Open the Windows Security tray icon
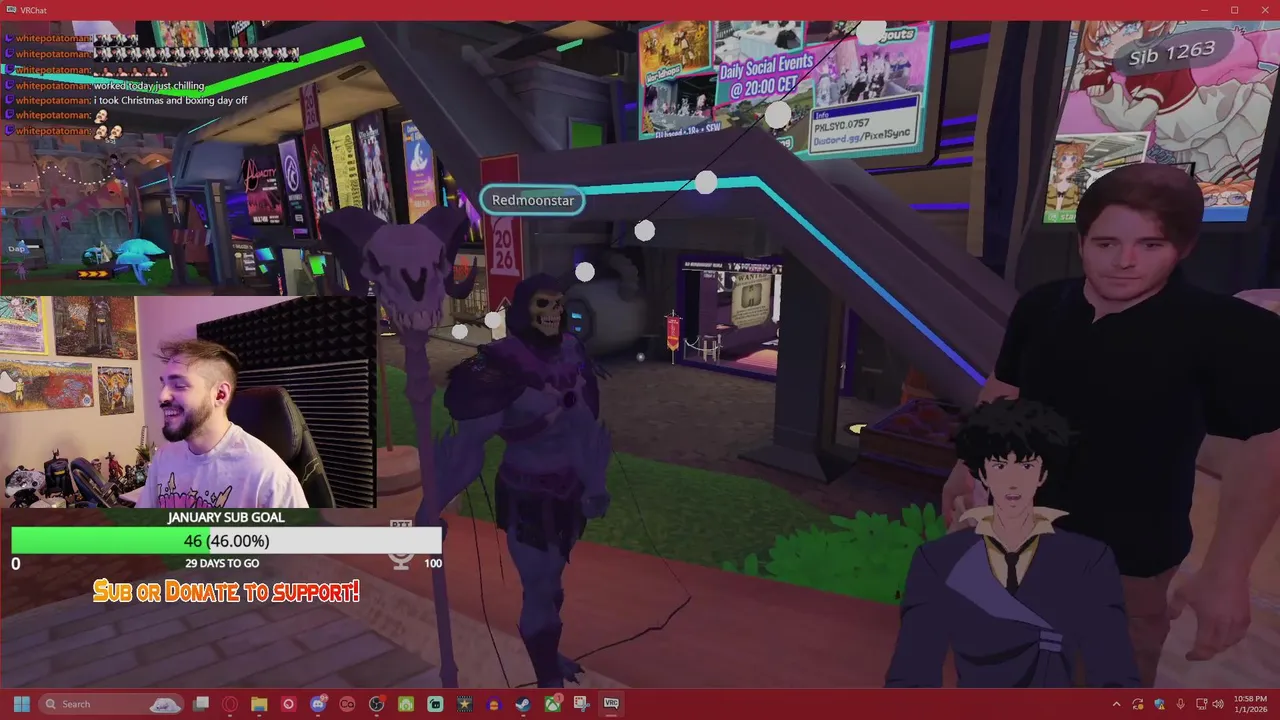The image size is (1280, 720). click(x=1160, y=704)
